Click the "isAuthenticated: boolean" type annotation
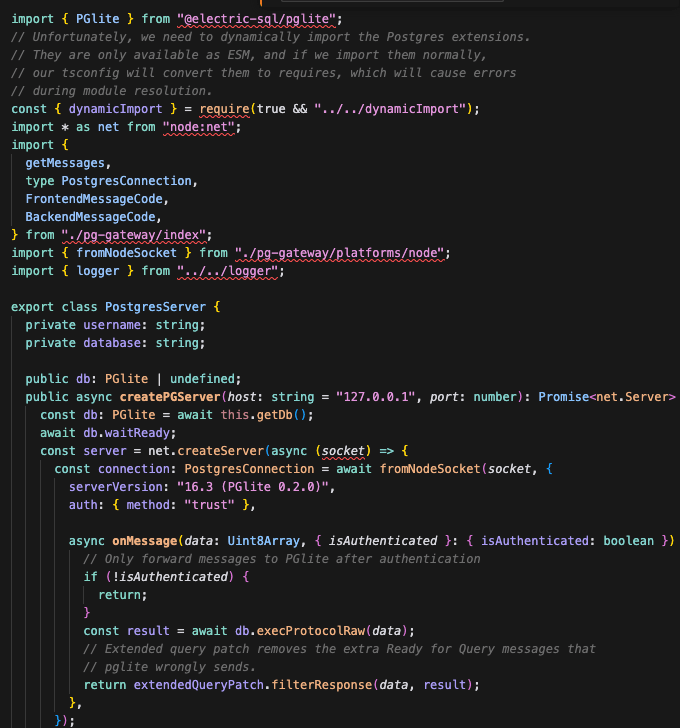The height and width of the screenshot is (728, 680). point(567,541)
